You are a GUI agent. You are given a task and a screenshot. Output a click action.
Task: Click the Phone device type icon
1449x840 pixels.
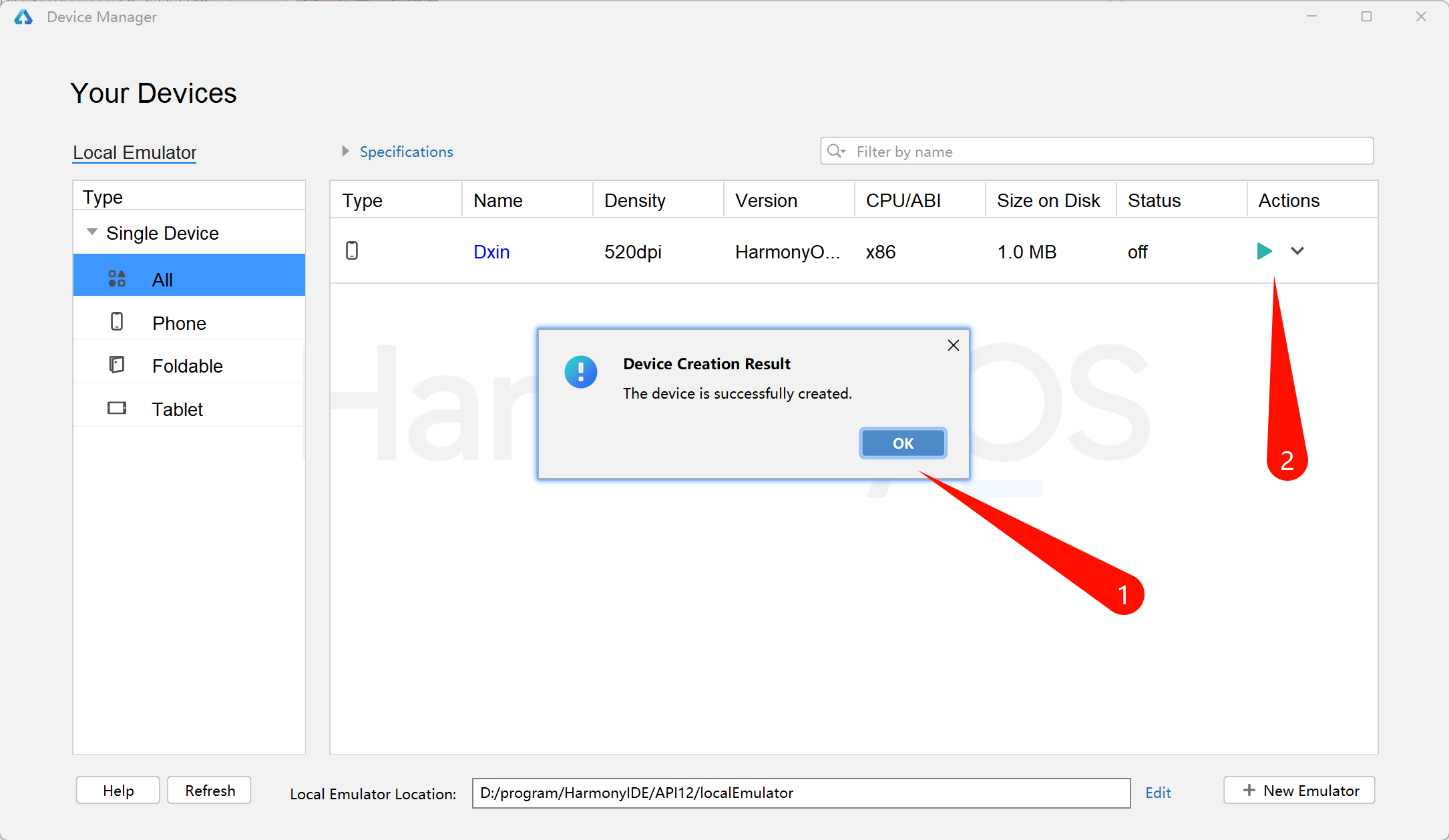tap(118, 321)
